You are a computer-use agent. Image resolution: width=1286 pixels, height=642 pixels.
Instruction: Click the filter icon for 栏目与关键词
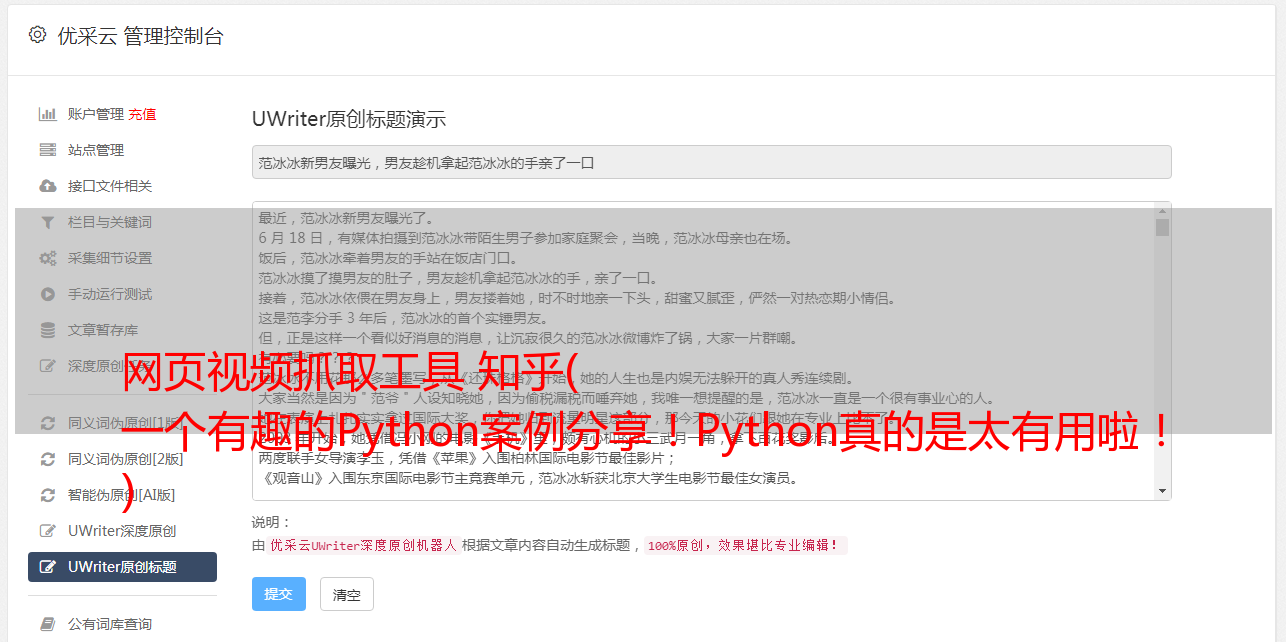pyautogui.click(x=47, y=222)
